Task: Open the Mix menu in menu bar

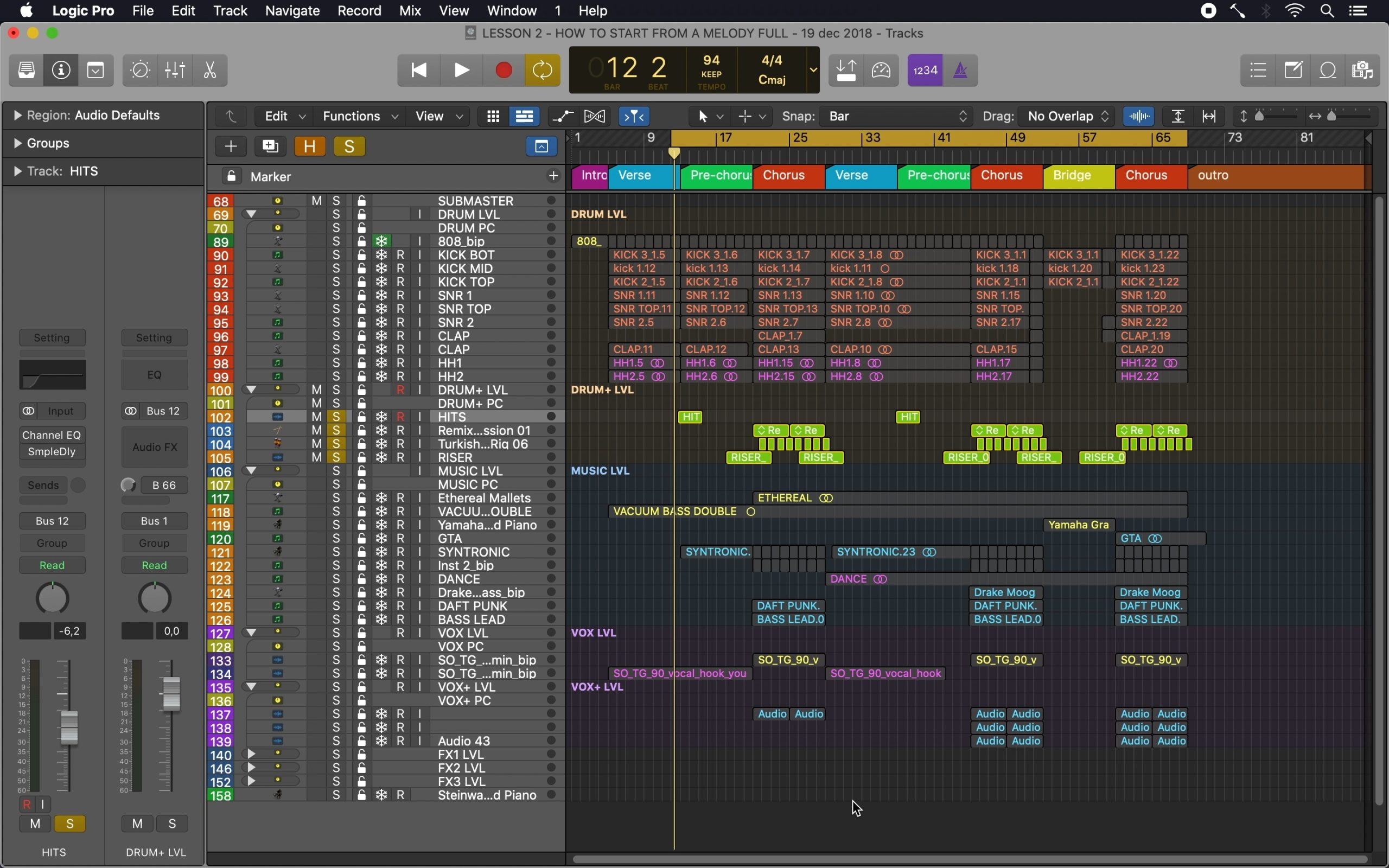Action: (x=410, y=11)
